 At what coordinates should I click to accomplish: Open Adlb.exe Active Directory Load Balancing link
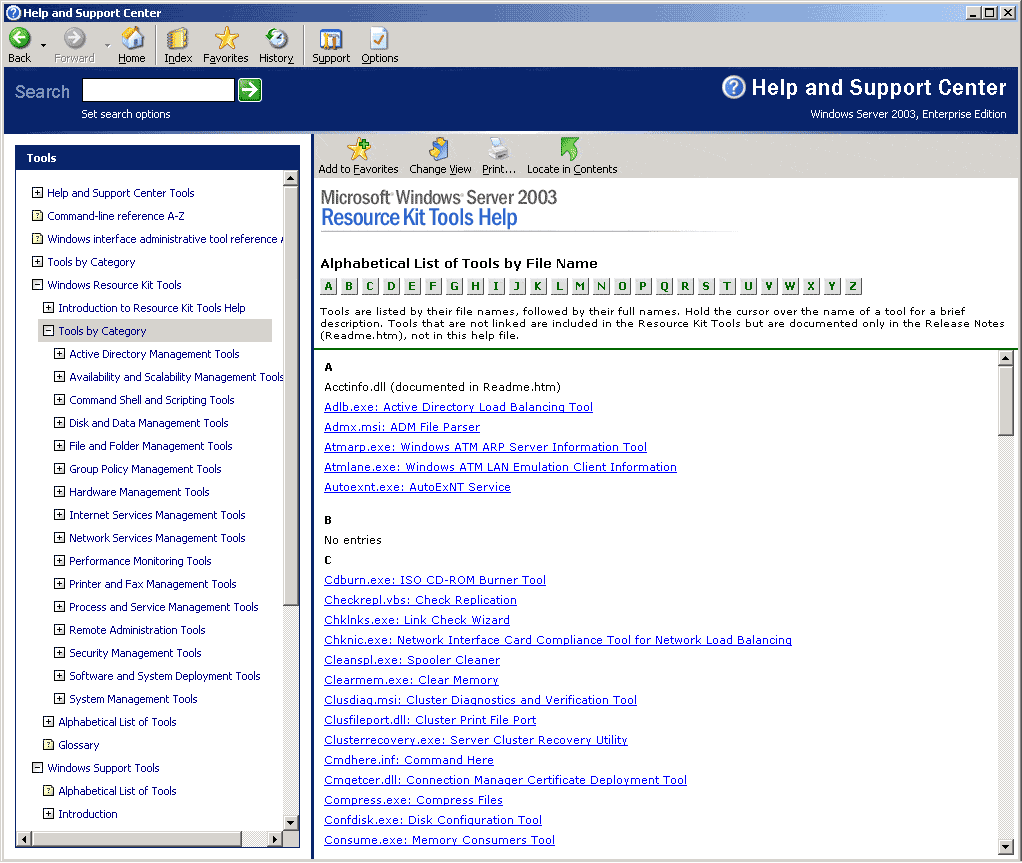click(x=458, y=407)
